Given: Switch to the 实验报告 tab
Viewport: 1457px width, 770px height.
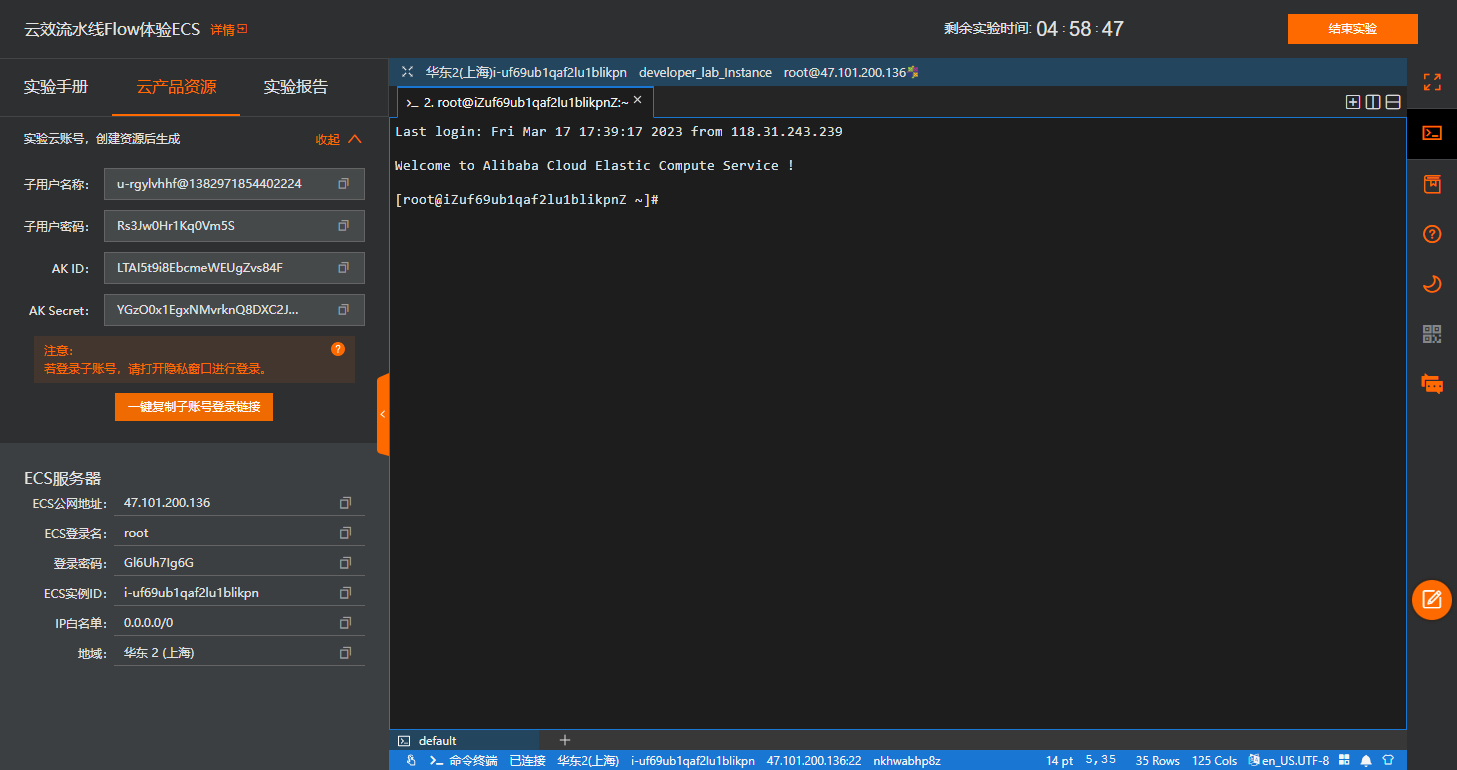Looking at the screenshot, I should pos(296,87).
